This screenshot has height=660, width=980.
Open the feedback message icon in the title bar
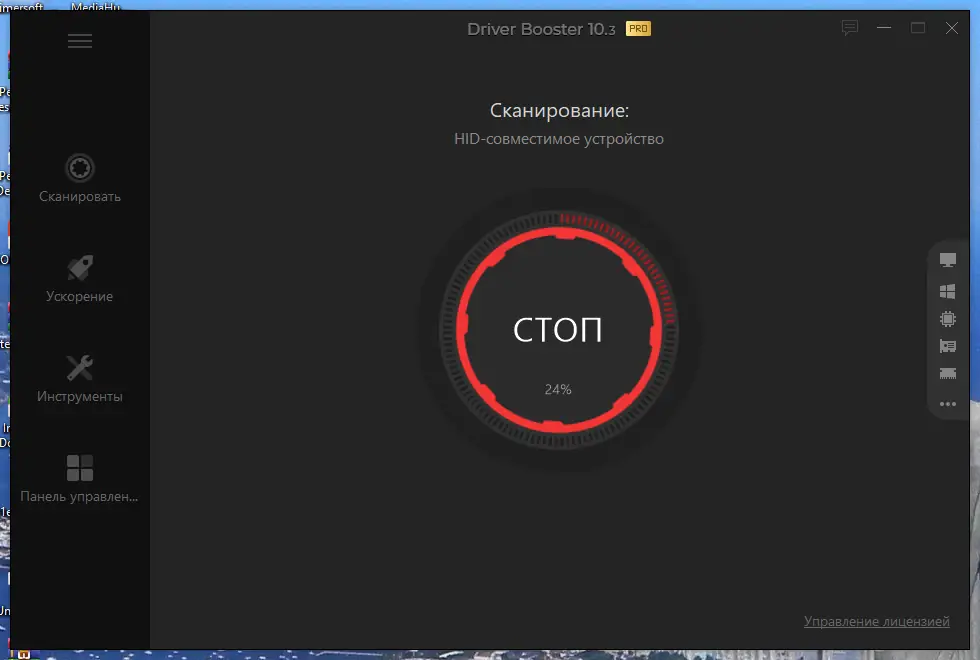coord(849,28)
